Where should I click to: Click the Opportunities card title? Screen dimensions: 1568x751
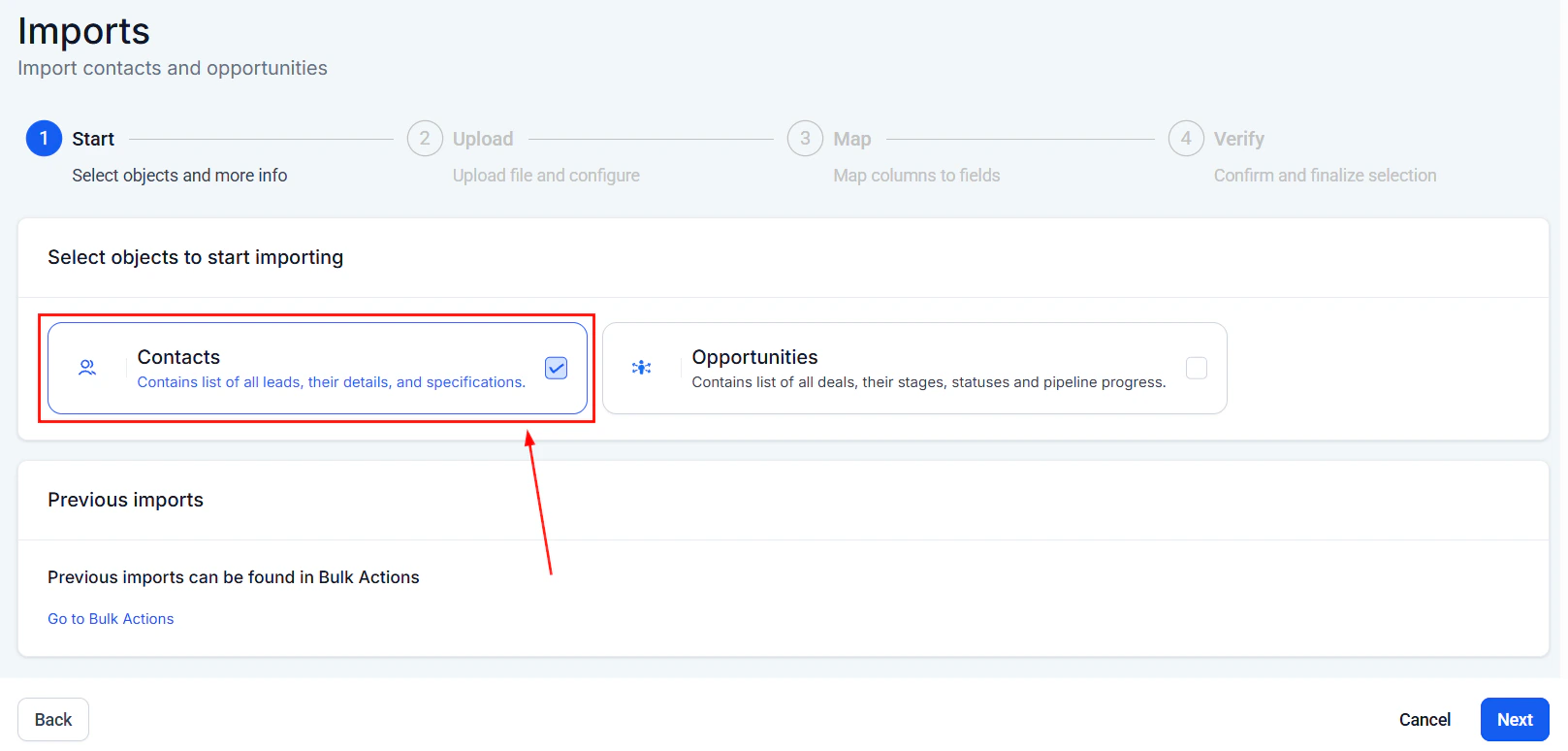754,357
